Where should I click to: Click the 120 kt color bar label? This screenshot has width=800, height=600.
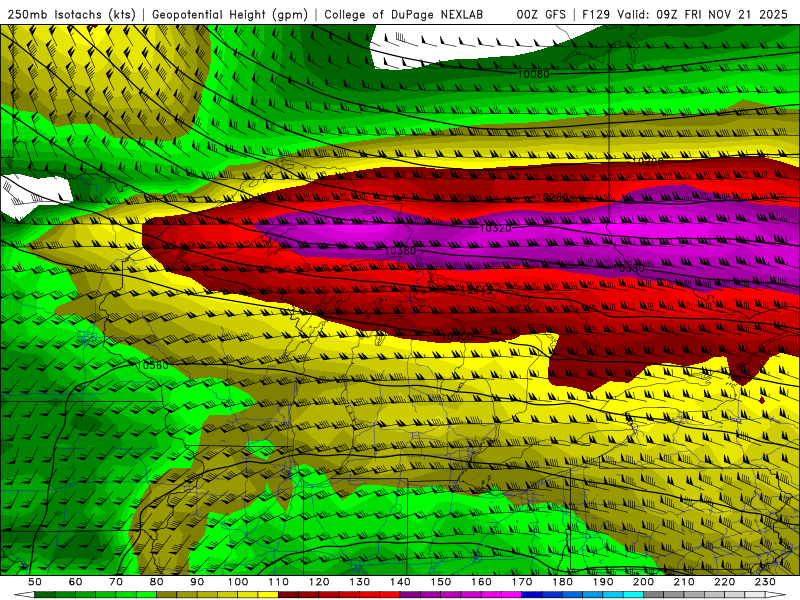[x=319, y=582]
